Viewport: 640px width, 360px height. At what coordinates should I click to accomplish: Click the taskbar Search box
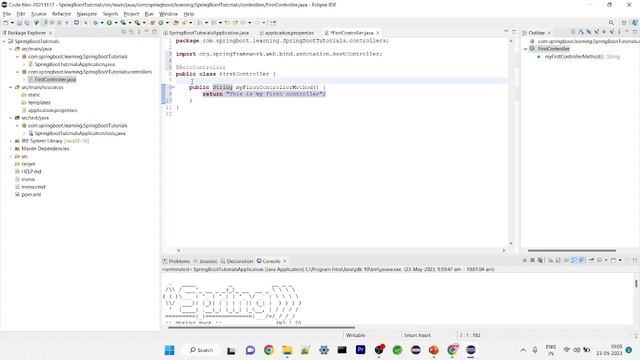pyautogui.click(x=201, y=350)
